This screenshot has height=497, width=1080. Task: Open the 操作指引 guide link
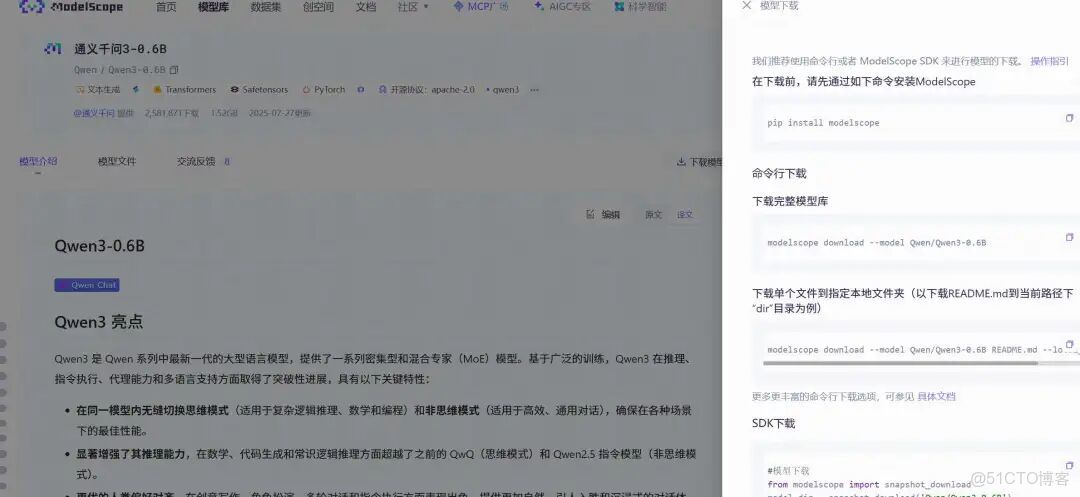tap(1050, 61)
